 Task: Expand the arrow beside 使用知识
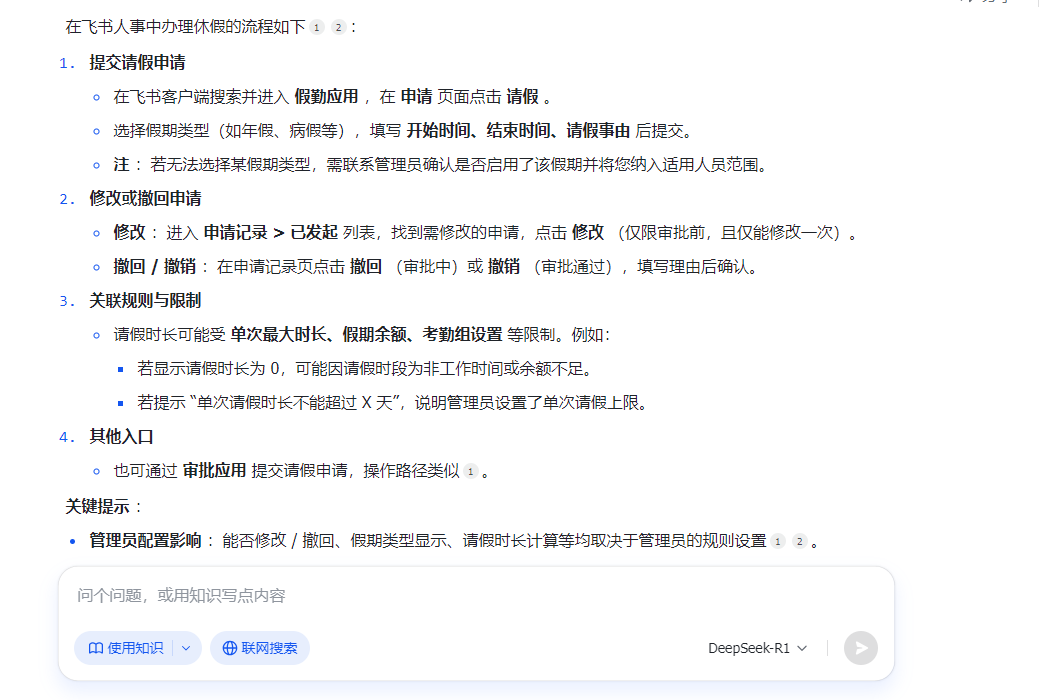coord(186,648)
